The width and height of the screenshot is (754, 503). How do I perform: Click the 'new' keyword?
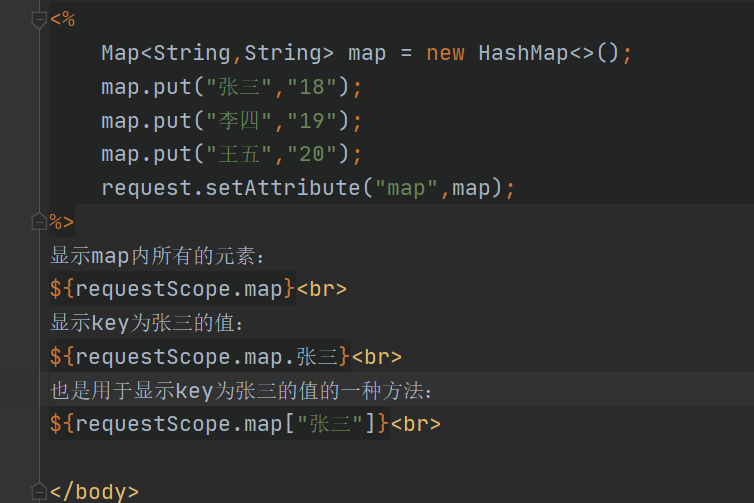tap(445, 53)
